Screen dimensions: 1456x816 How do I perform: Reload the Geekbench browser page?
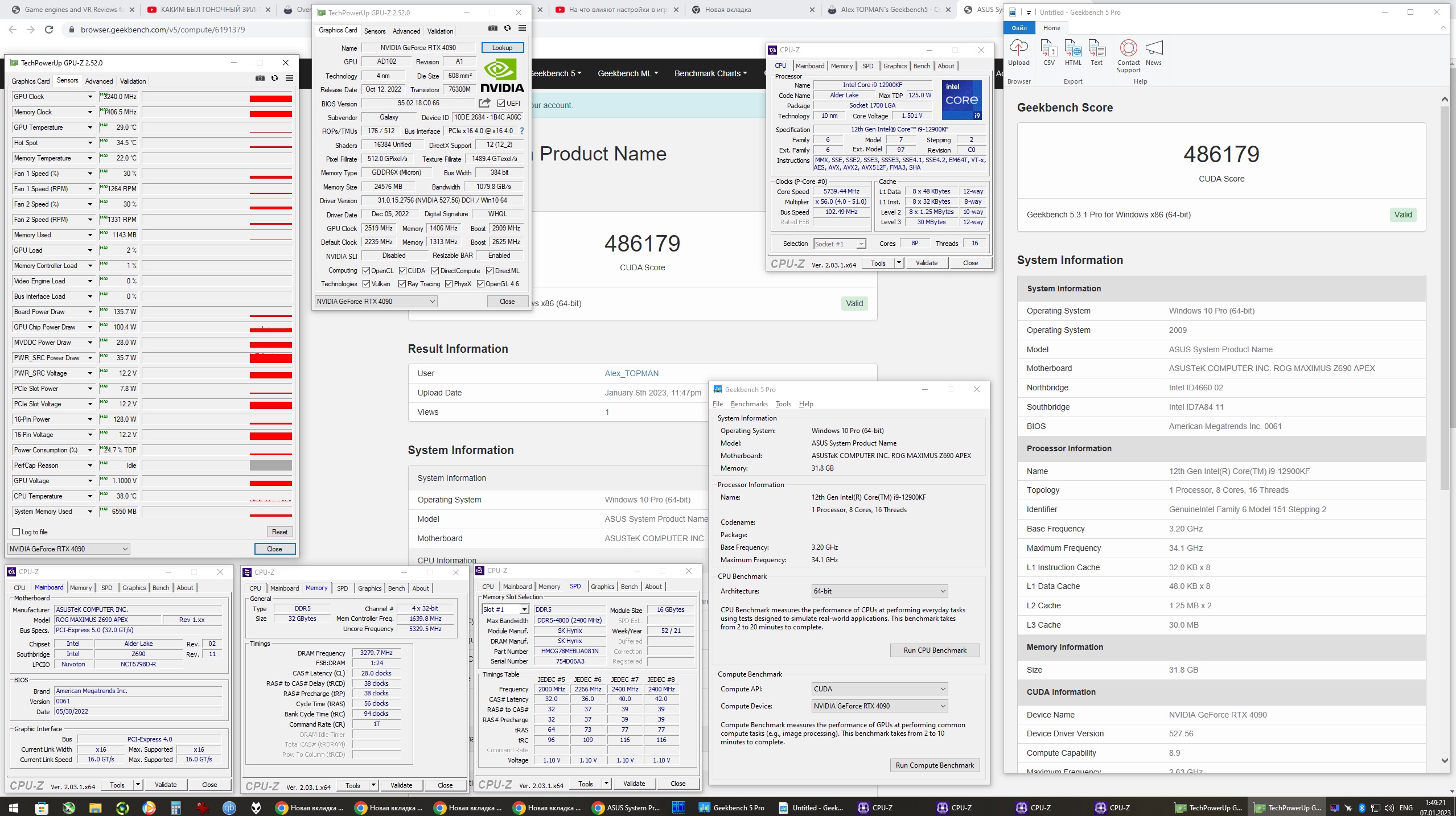[49, 30]
